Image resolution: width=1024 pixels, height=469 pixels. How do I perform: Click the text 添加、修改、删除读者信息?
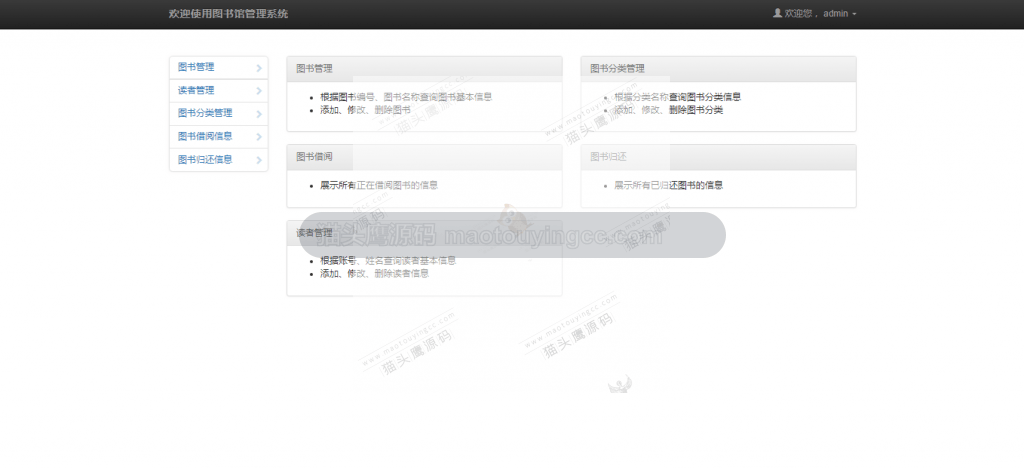pos(374,274)
